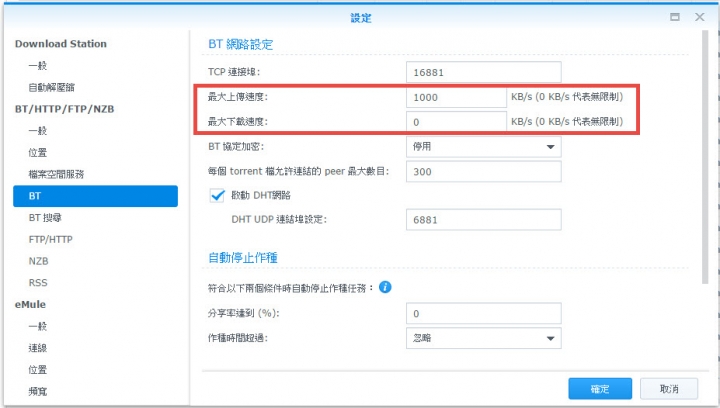
Task: Open 位置 under eMule
Action: pos(38,369)
